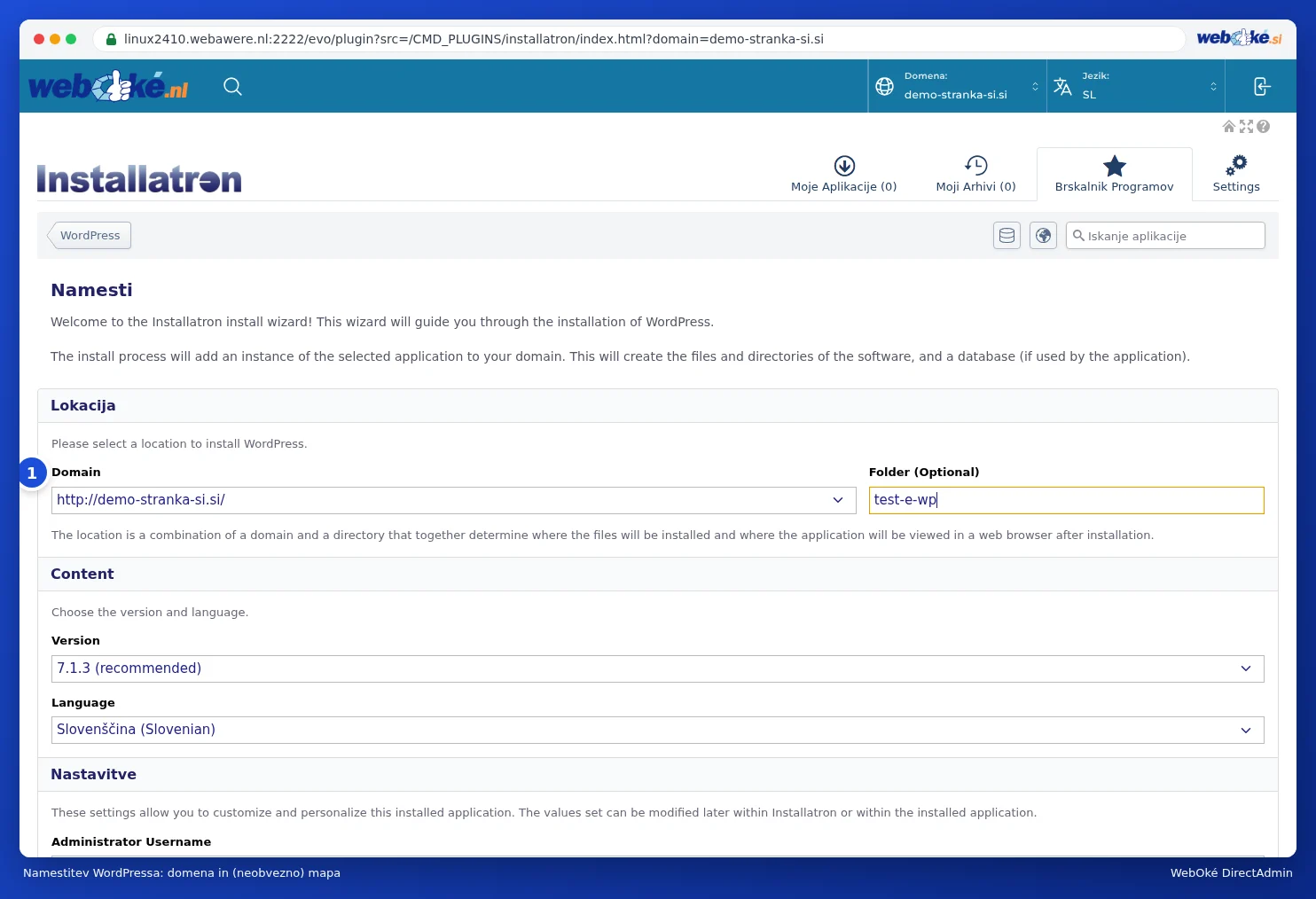
Task: Click the 'Folder (Optional)' label
Action: click(924, 472)
